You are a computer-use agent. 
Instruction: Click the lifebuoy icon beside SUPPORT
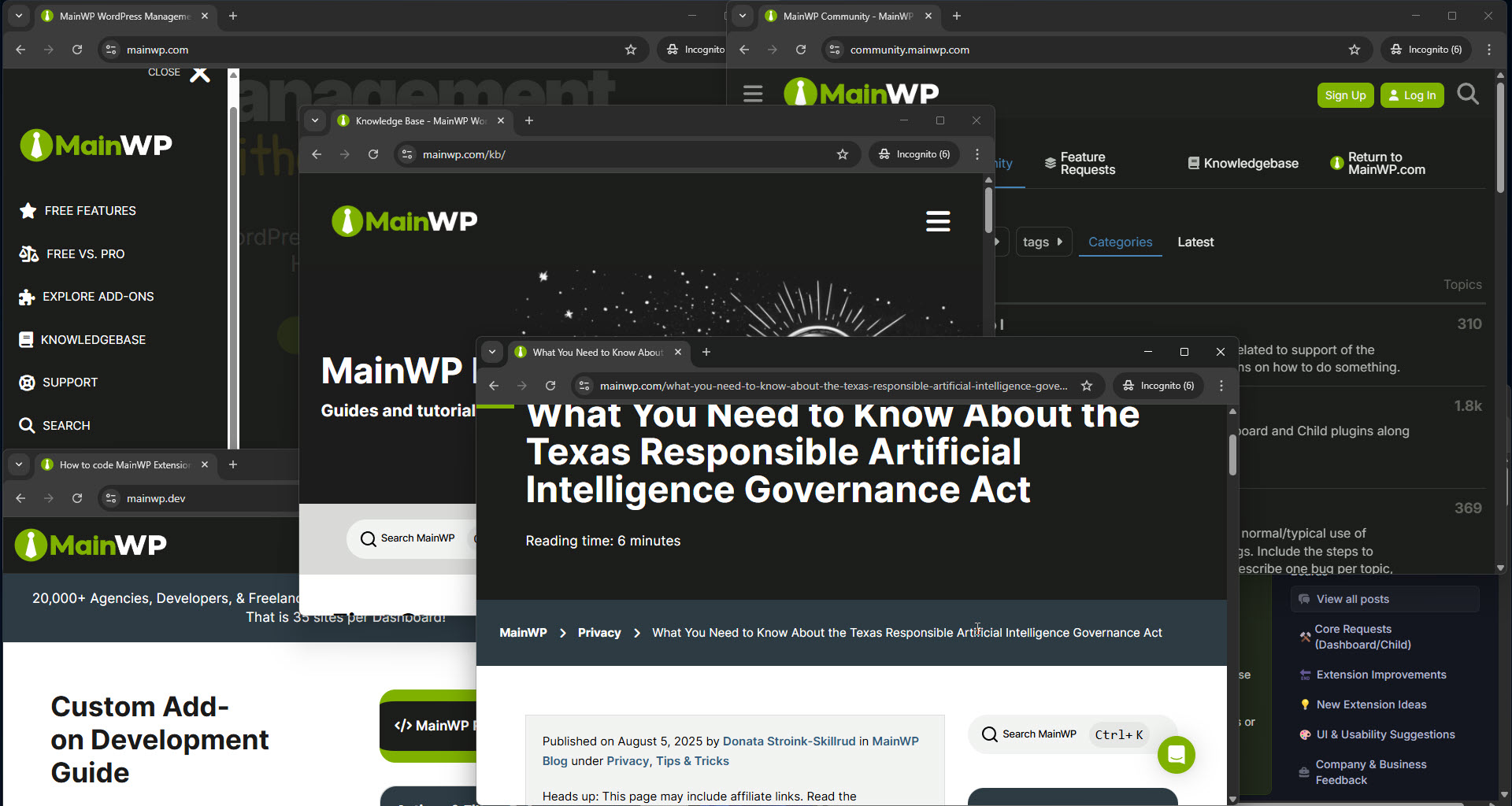27,383
